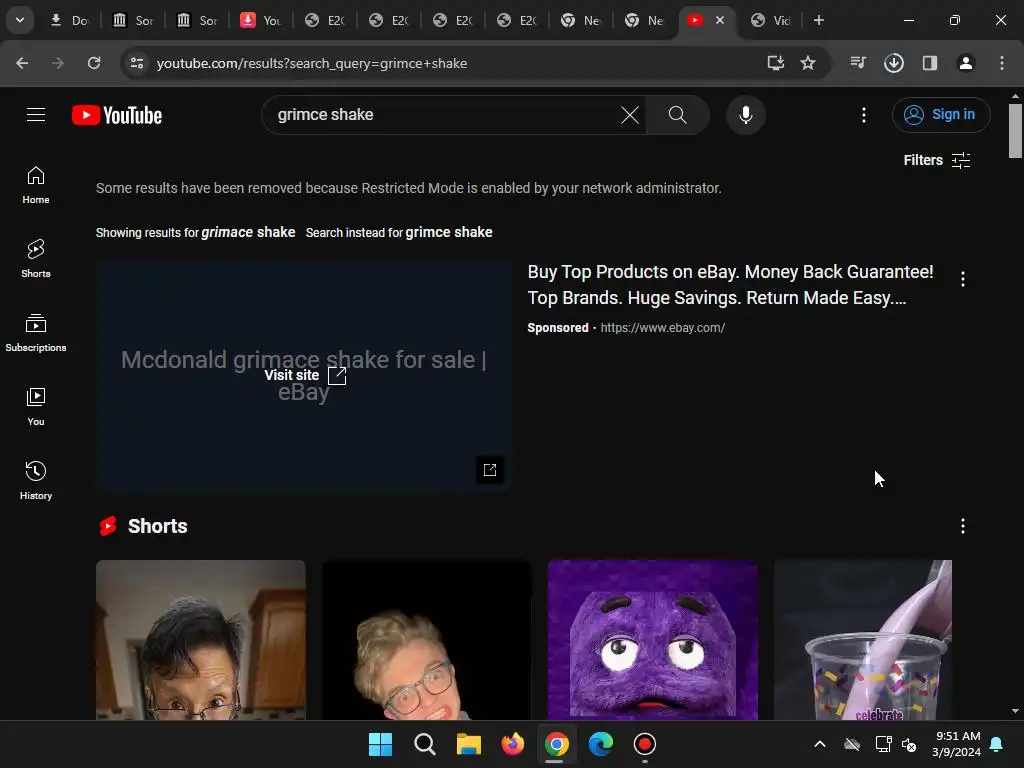Expand the tab search dropdown arrow
This screenshot has width=1024, height=768.
point(20,20)
